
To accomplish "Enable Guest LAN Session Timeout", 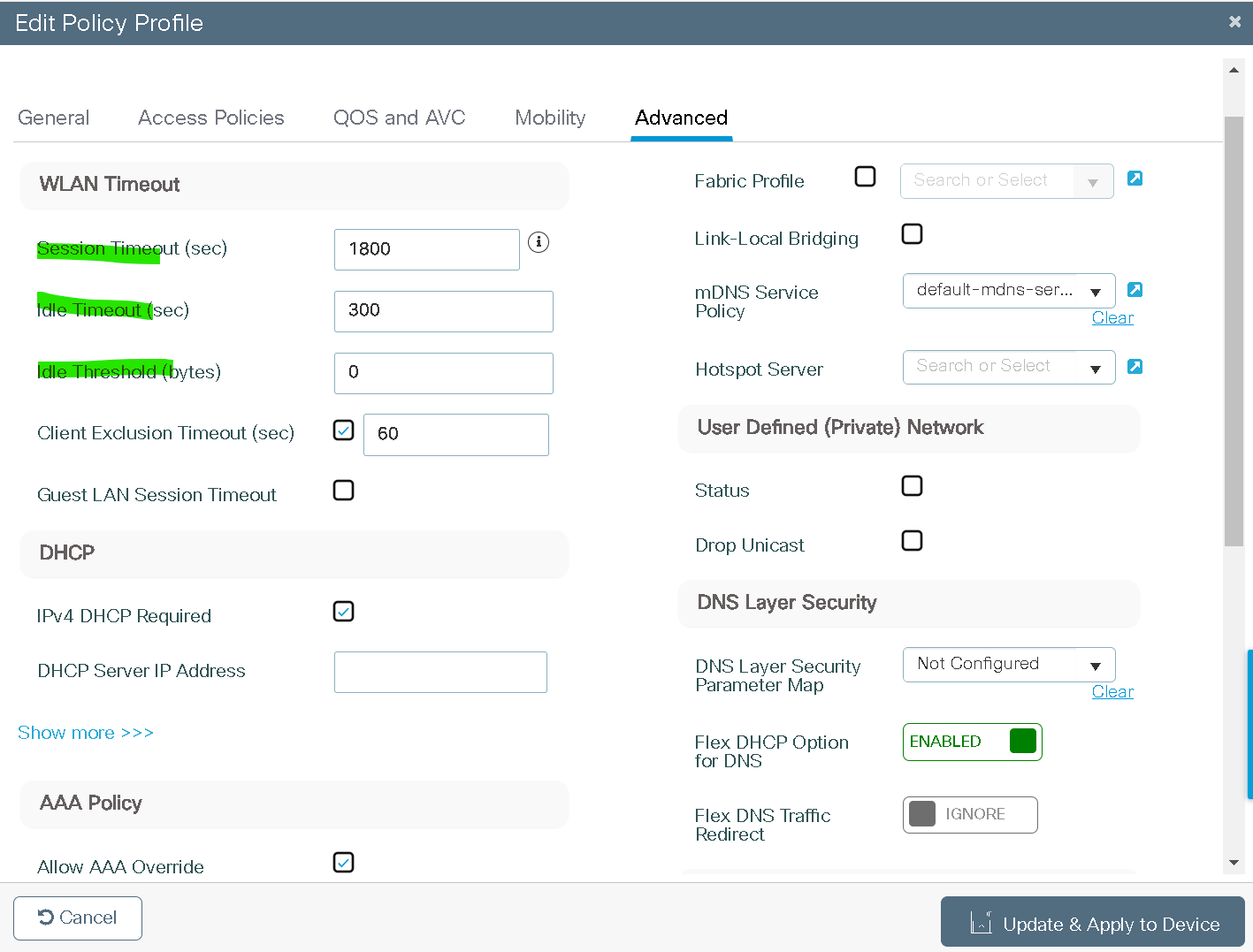I will [x=343, y=490].
